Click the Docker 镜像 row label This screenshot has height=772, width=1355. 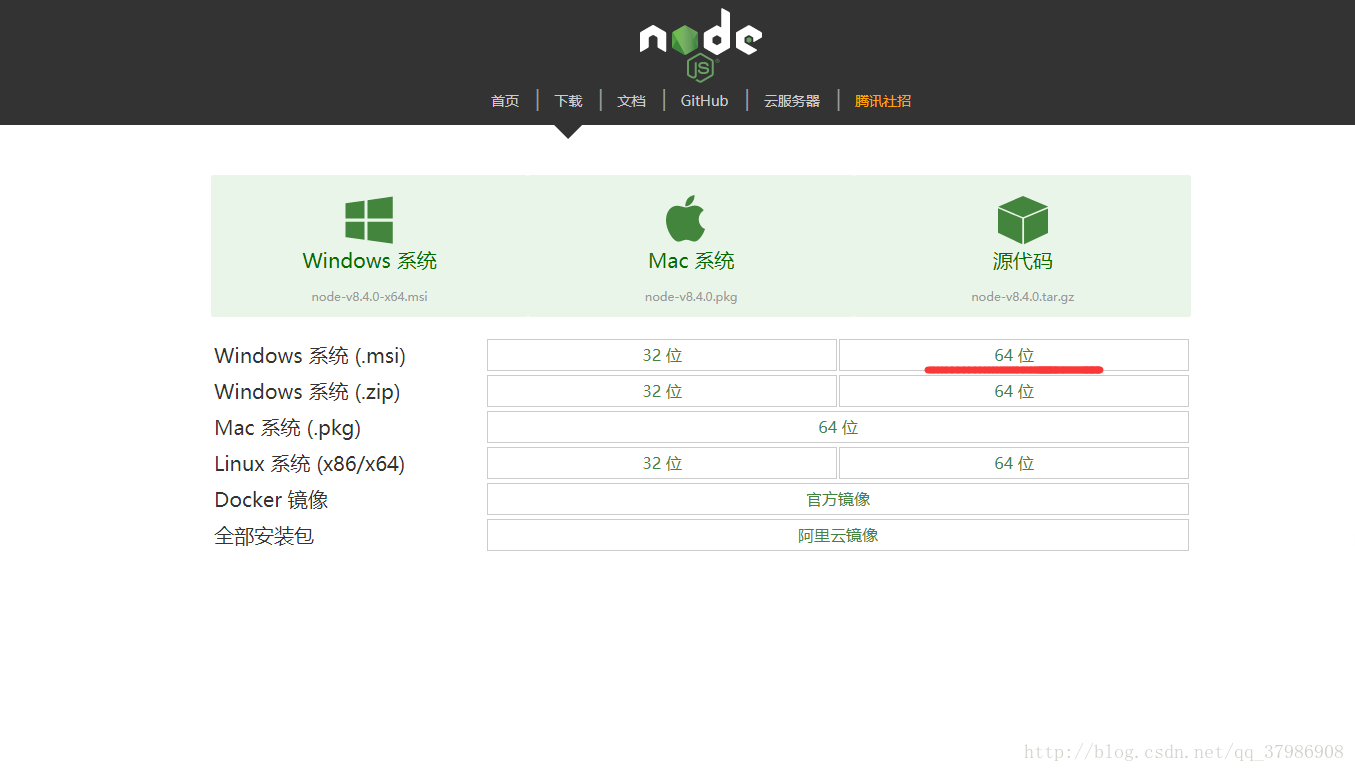point(271,500)
